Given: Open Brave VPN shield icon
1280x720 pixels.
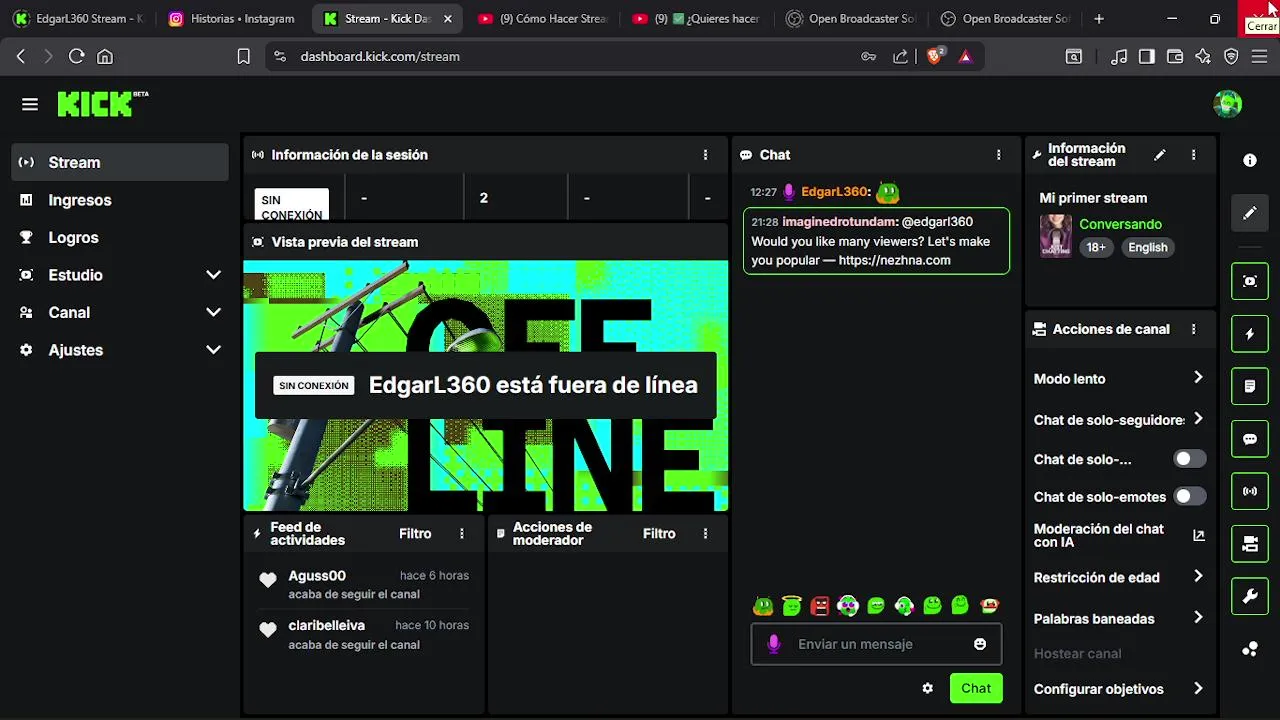Looking at the screenshot, I should coord(1231,57).
